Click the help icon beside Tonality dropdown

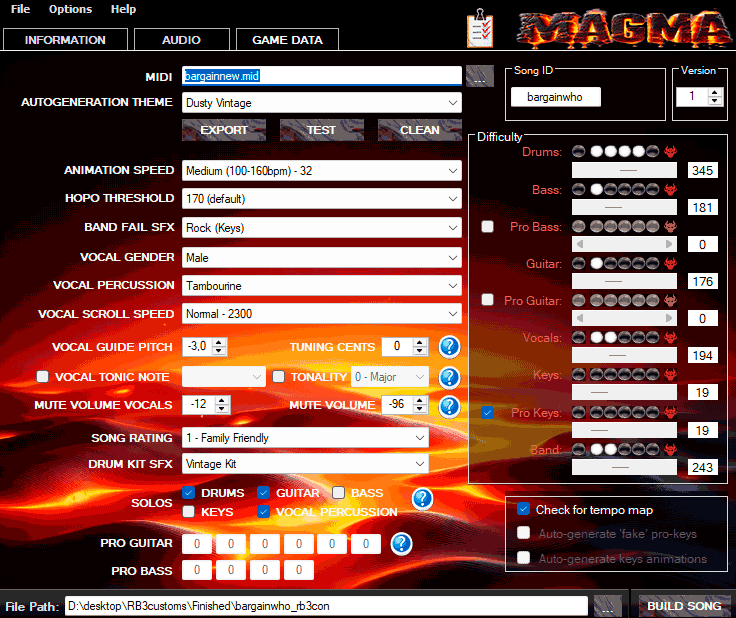449,377
